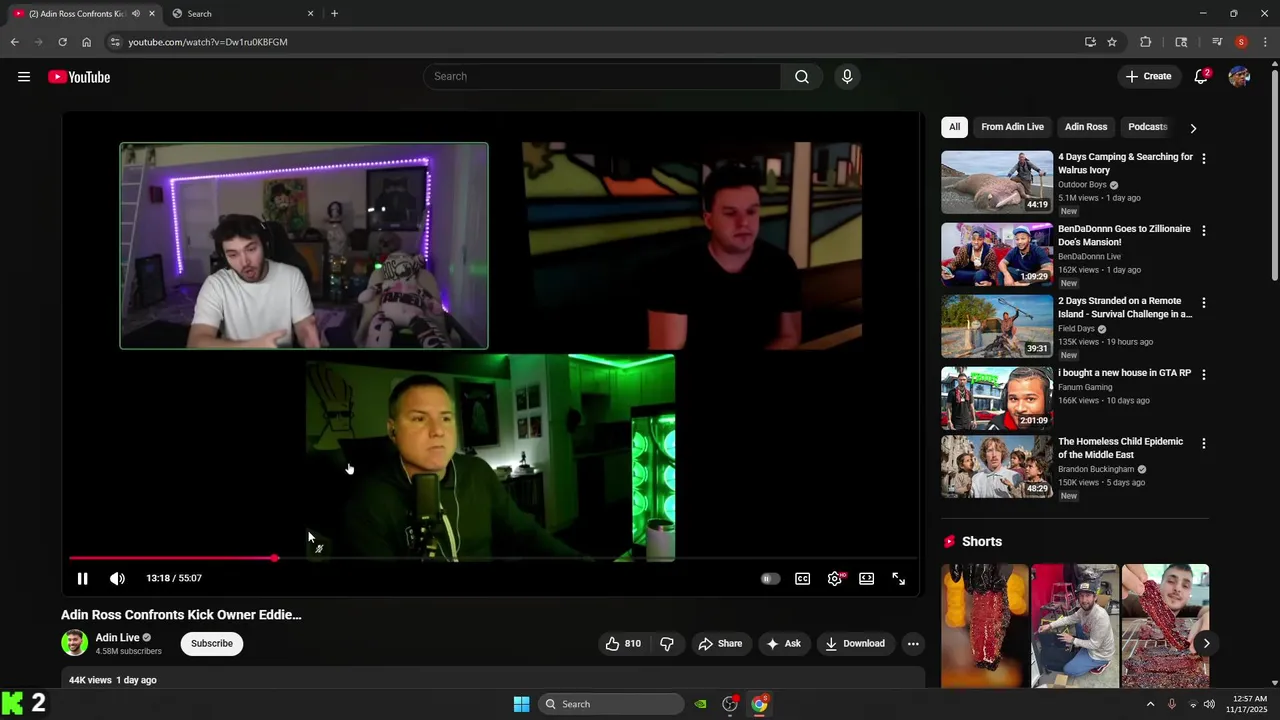Open the Windows Start menu

pyautogui.click(x=521, y=704)
